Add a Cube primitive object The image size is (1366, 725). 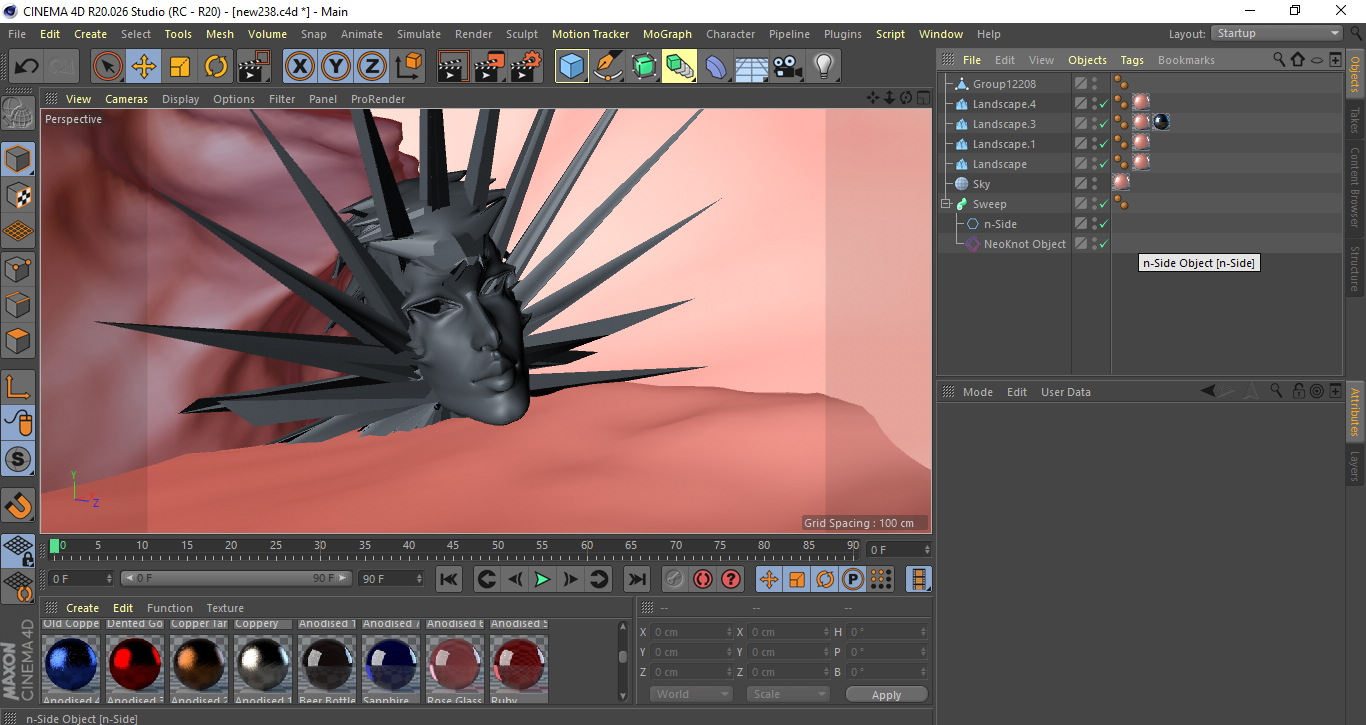coord(572,67)
